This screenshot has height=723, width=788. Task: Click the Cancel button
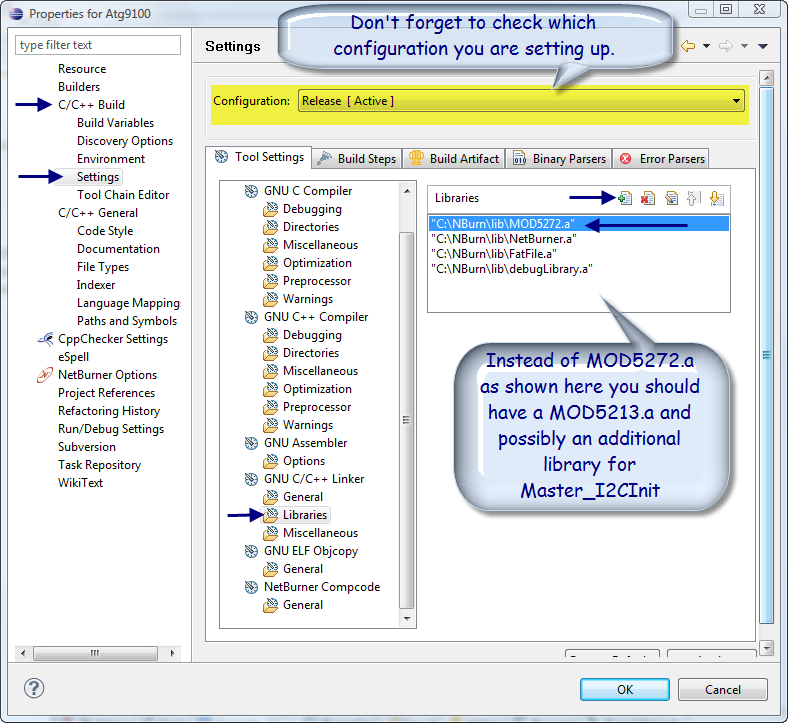(x=723, y=689)
